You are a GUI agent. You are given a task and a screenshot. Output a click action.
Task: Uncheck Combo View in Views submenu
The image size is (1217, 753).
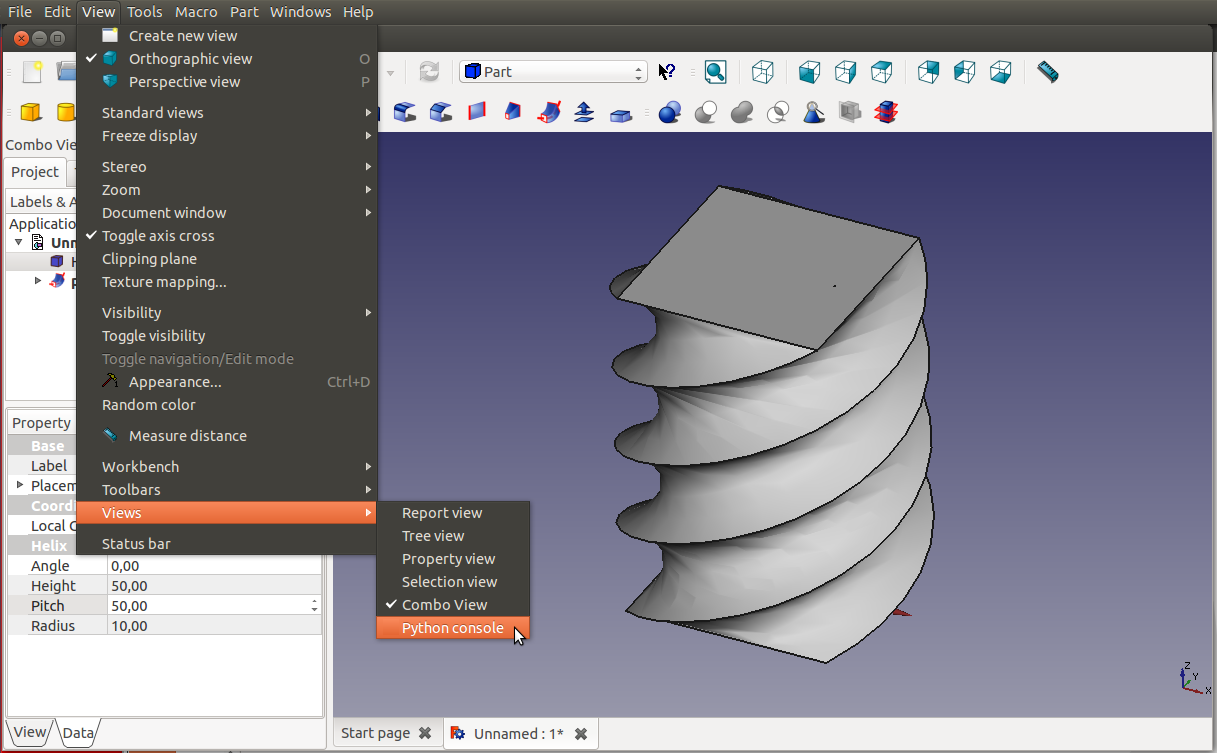444,605
